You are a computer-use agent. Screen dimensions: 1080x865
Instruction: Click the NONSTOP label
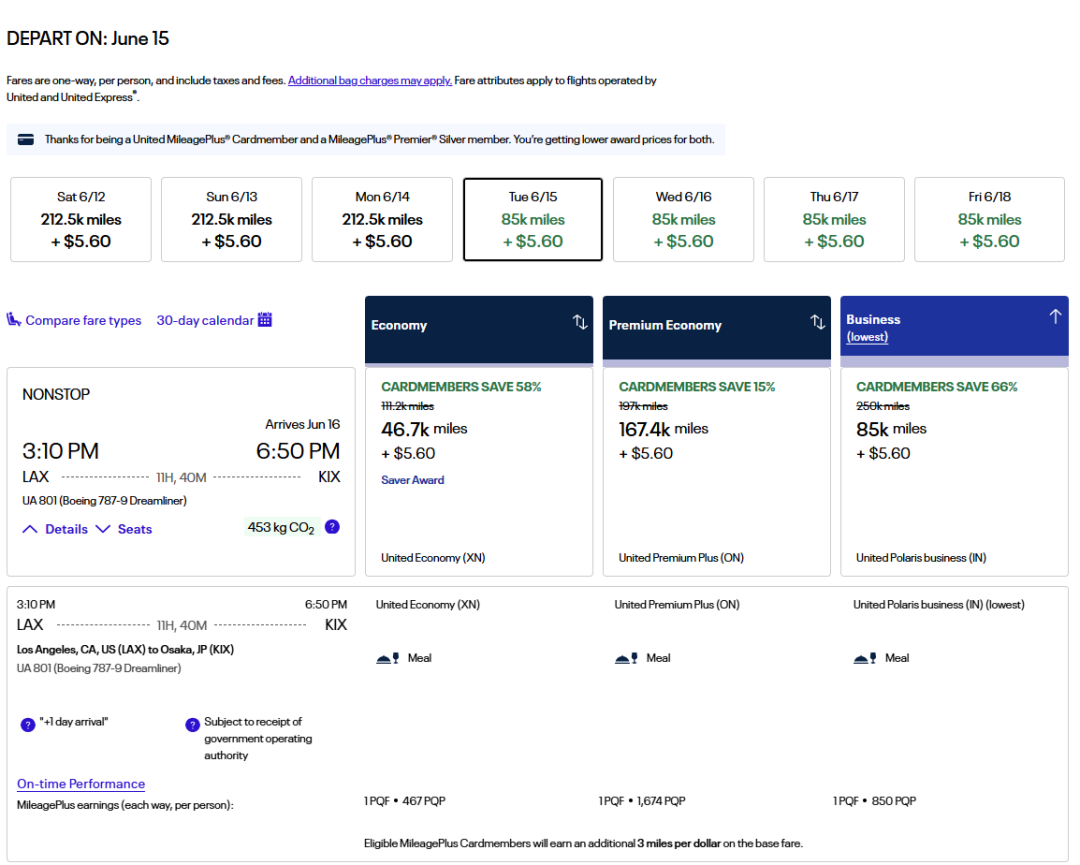click(x=56, y=395)
